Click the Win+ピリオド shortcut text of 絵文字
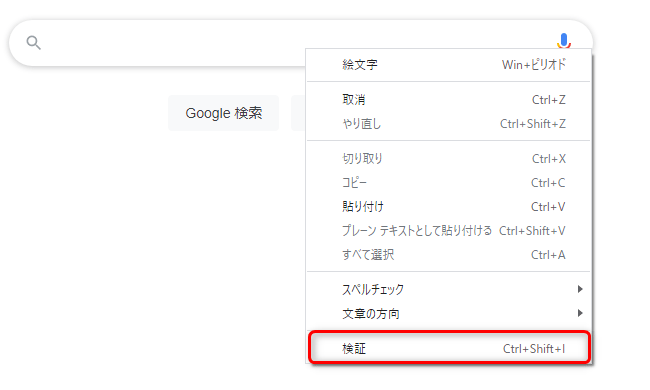This screenshot has height=390, width=650. click(534, 65)
